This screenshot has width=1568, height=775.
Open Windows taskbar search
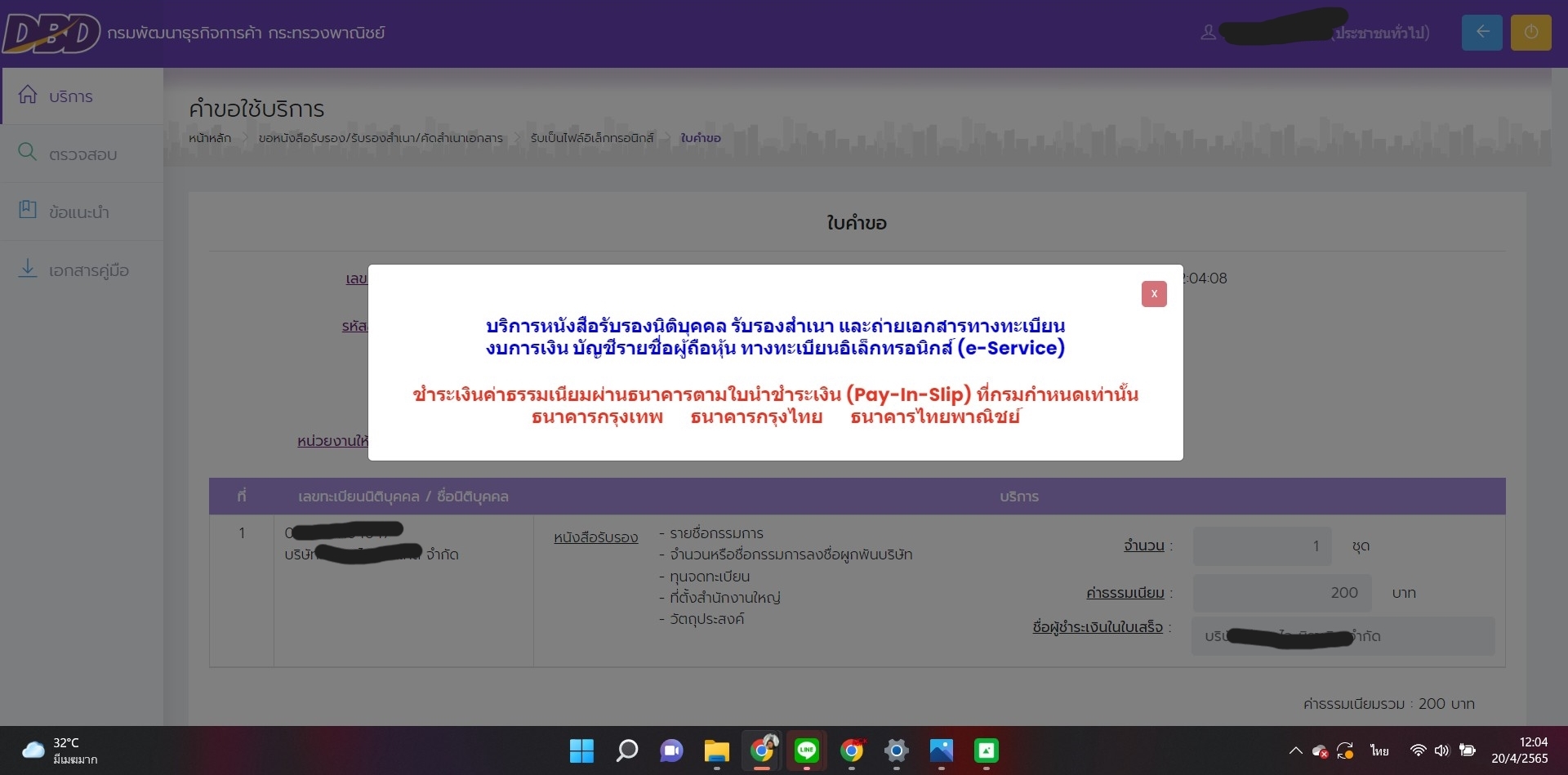[x=626, y=751]
